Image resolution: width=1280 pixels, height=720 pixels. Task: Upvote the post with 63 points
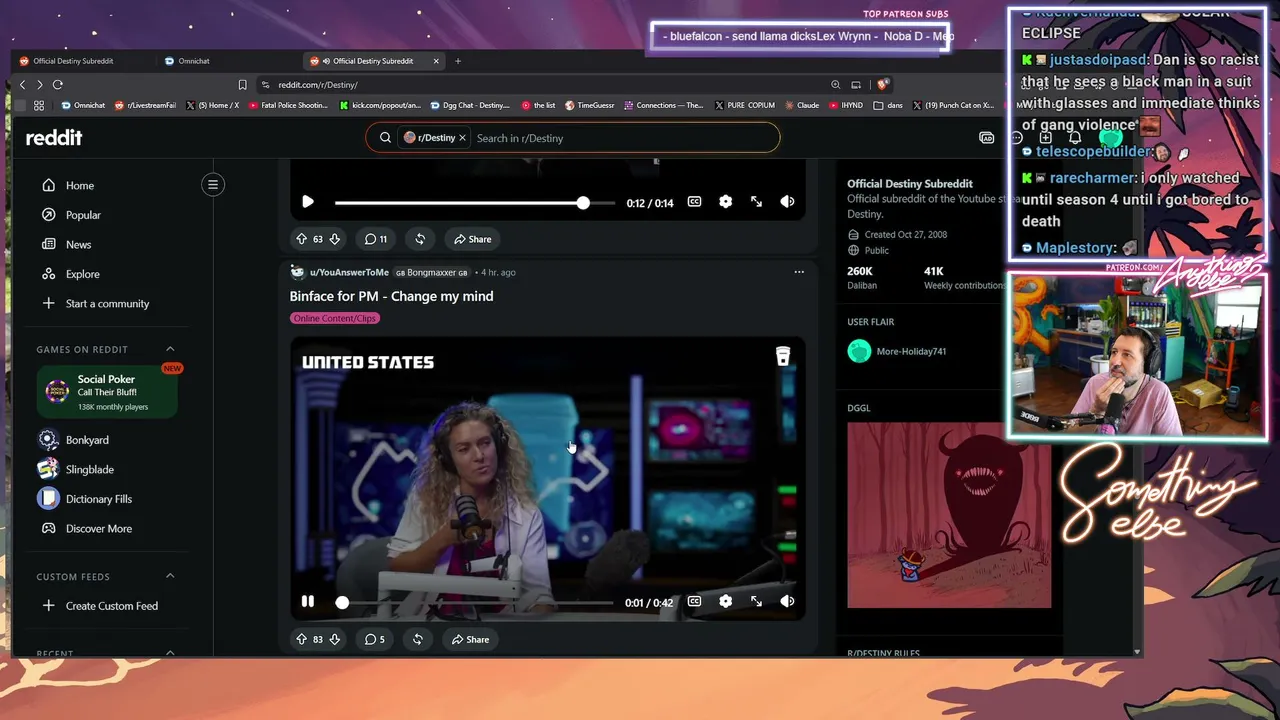[301, 239]
